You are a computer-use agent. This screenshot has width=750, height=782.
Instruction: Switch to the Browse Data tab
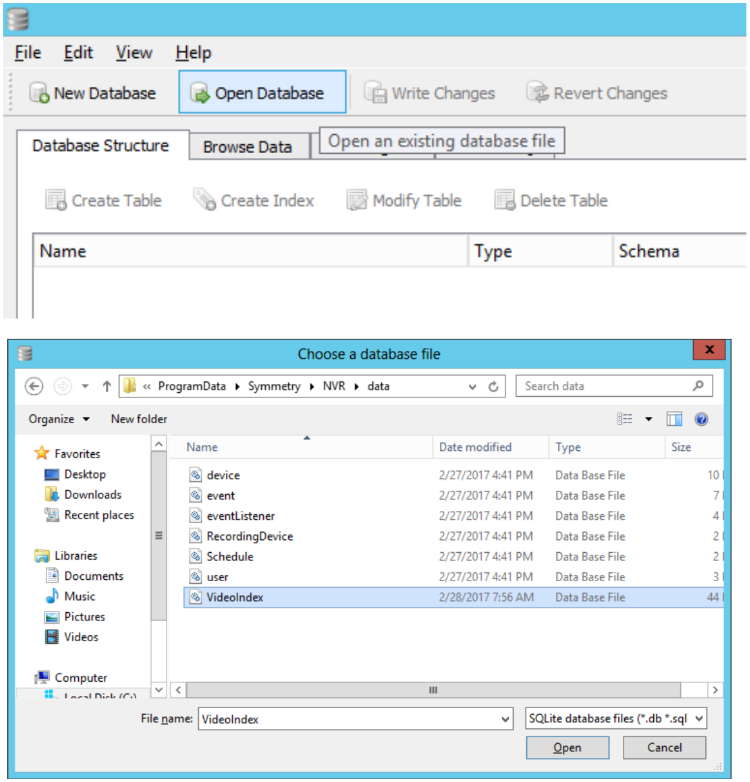pyautogui.click(x=247, y=147)
